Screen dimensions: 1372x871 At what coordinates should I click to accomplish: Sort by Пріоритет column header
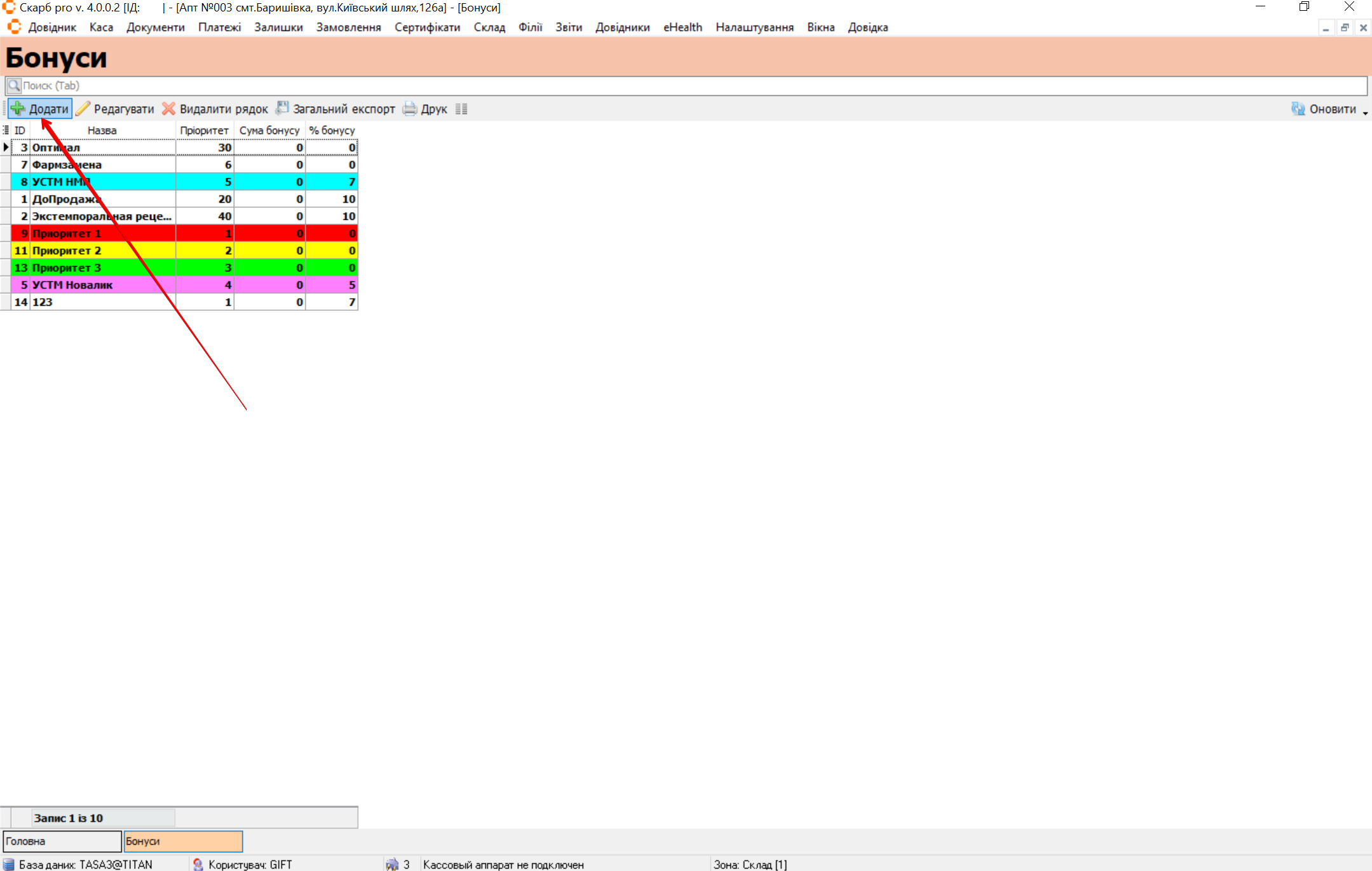click(x=204, y=130)
